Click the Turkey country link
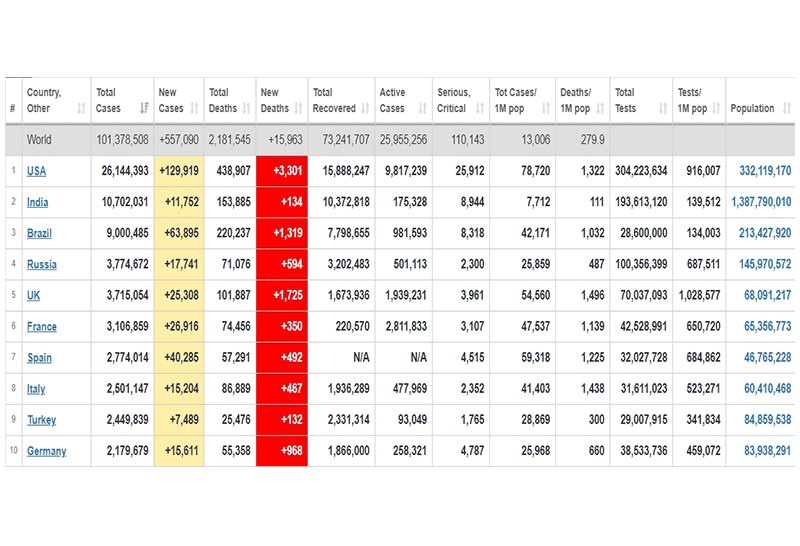 tap(41, 420)
